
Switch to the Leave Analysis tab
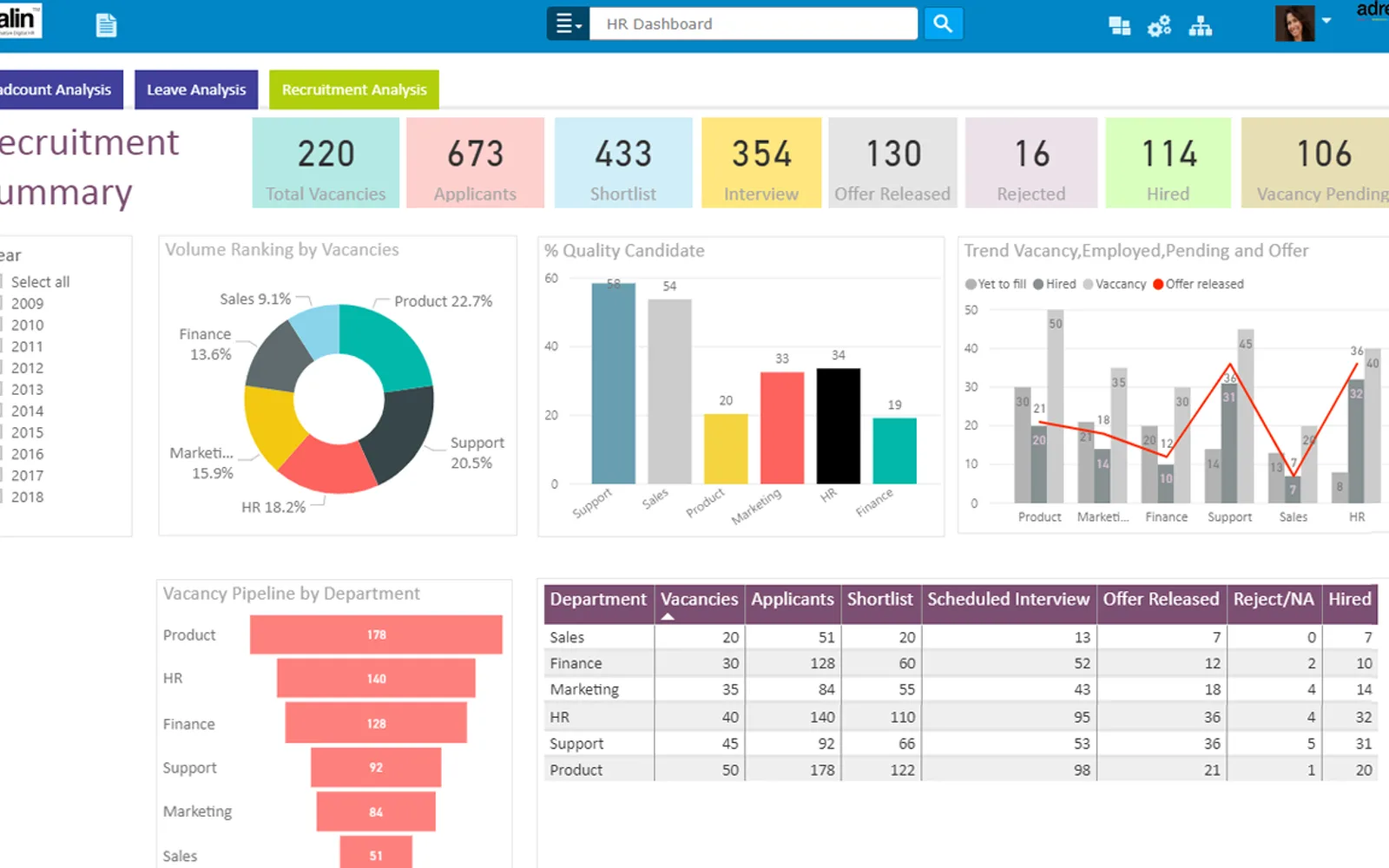point(196,89)
